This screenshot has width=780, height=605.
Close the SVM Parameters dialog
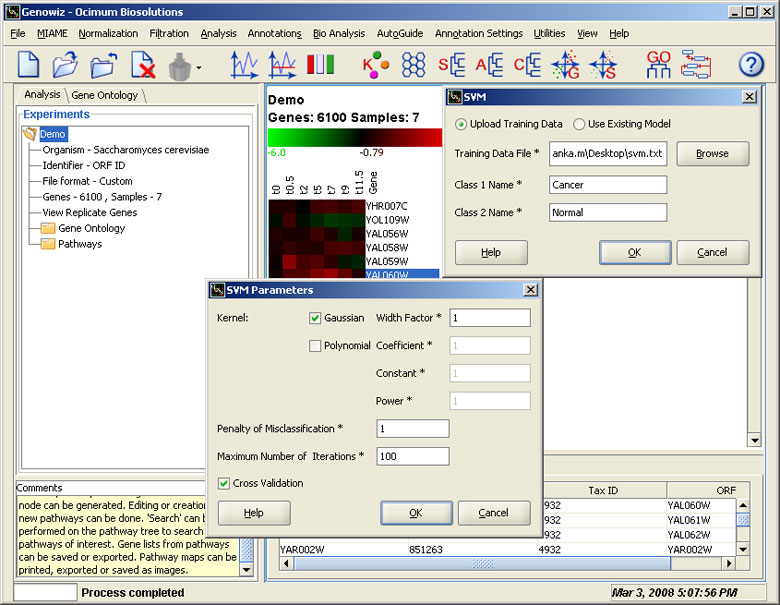point(531,290)
